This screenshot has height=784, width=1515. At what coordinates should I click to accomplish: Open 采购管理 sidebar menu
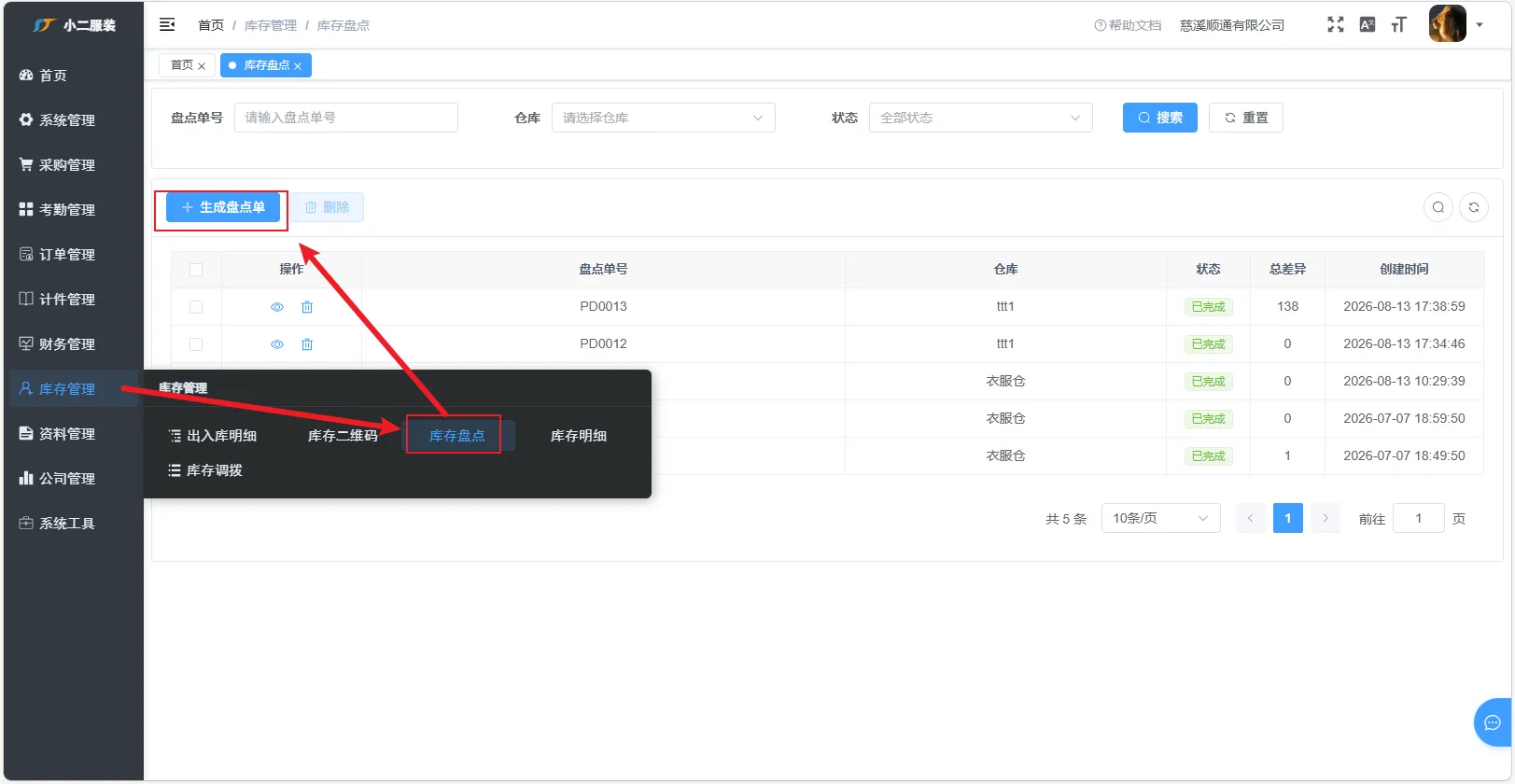[74, 165]
